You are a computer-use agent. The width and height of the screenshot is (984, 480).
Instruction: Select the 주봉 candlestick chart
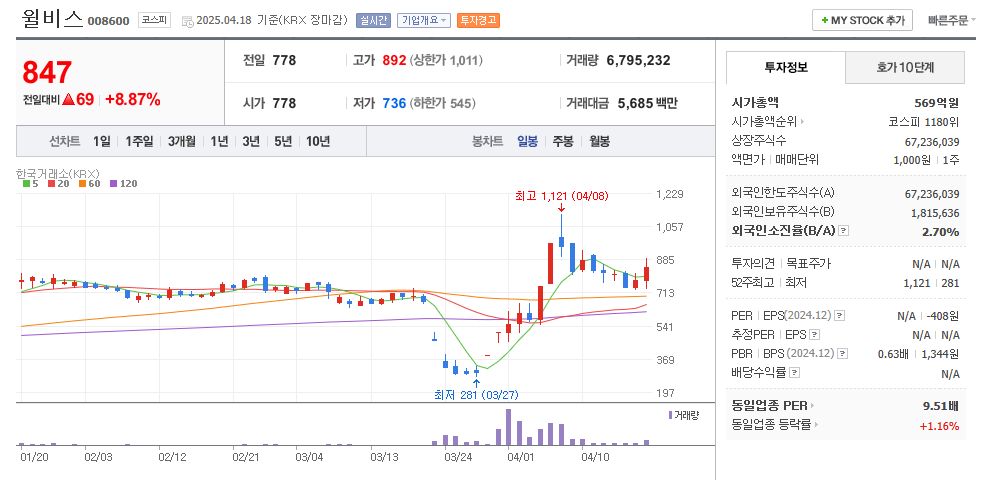[563, 141]
